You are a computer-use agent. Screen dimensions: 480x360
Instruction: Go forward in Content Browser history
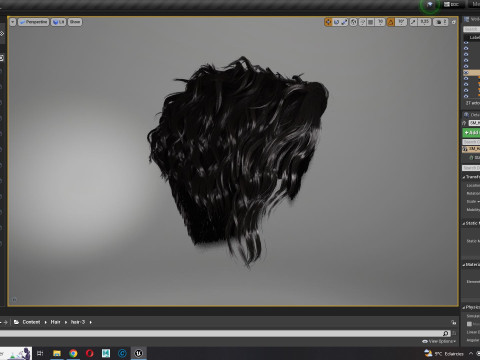[x=5, y=322]
